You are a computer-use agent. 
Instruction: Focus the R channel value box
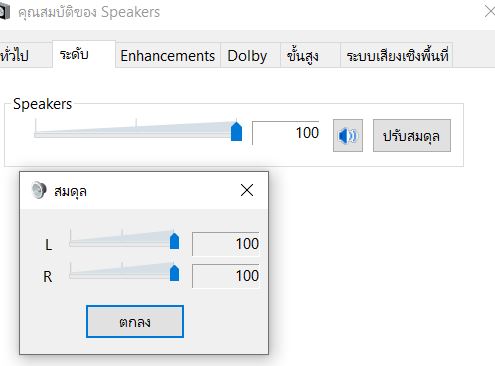[226, 276]
